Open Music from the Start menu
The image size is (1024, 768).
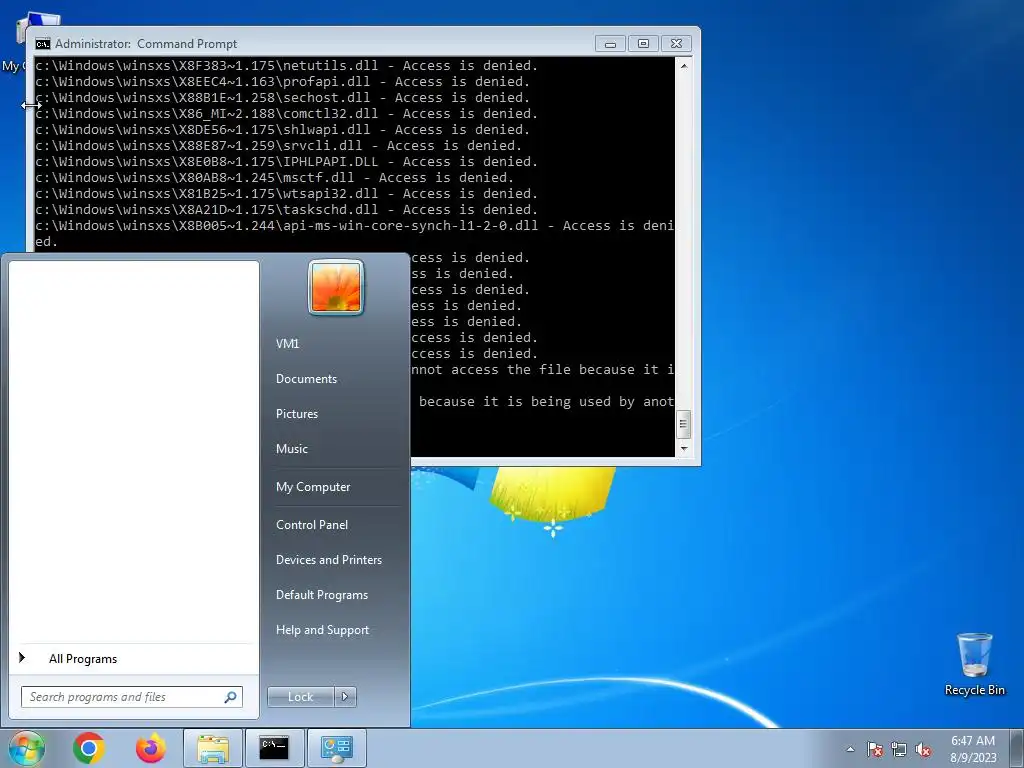click(x=291, y=449)
